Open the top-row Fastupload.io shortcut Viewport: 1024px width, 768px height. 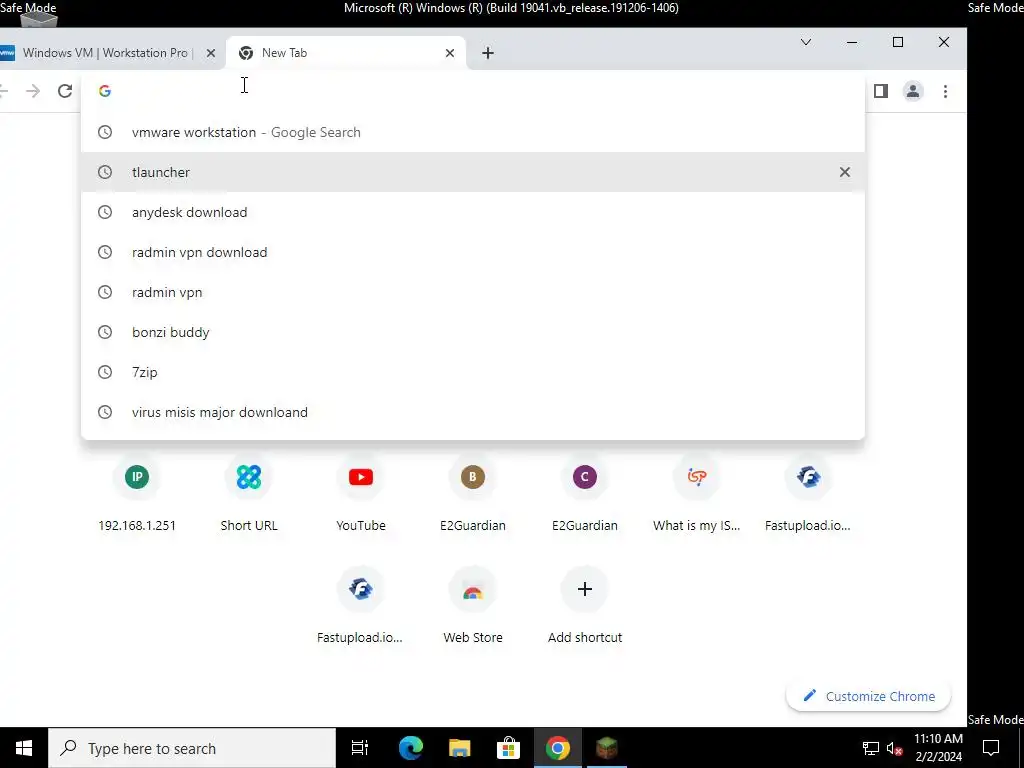808,495
